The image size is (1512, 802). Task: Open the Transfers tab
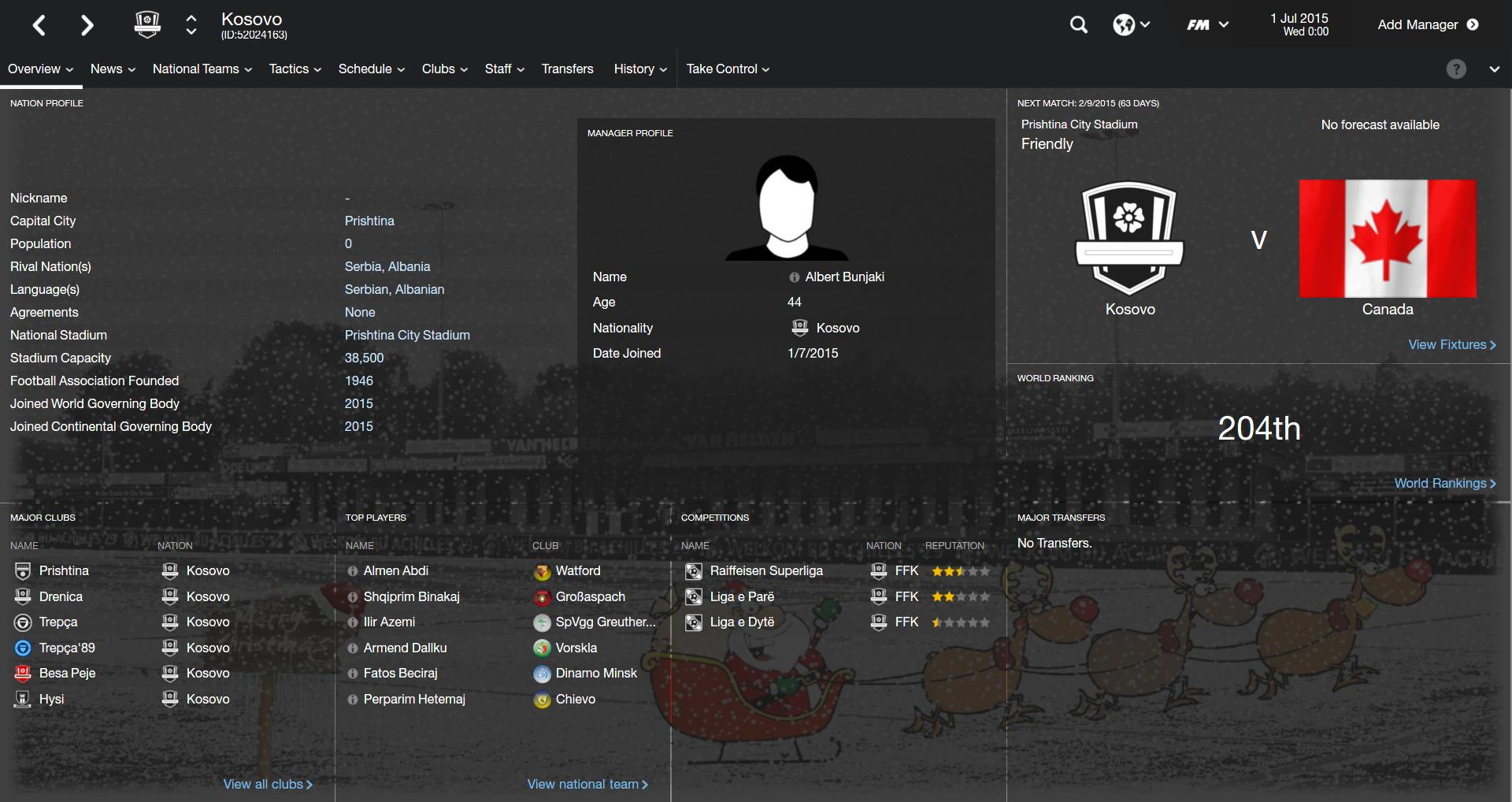click(567, 69)
